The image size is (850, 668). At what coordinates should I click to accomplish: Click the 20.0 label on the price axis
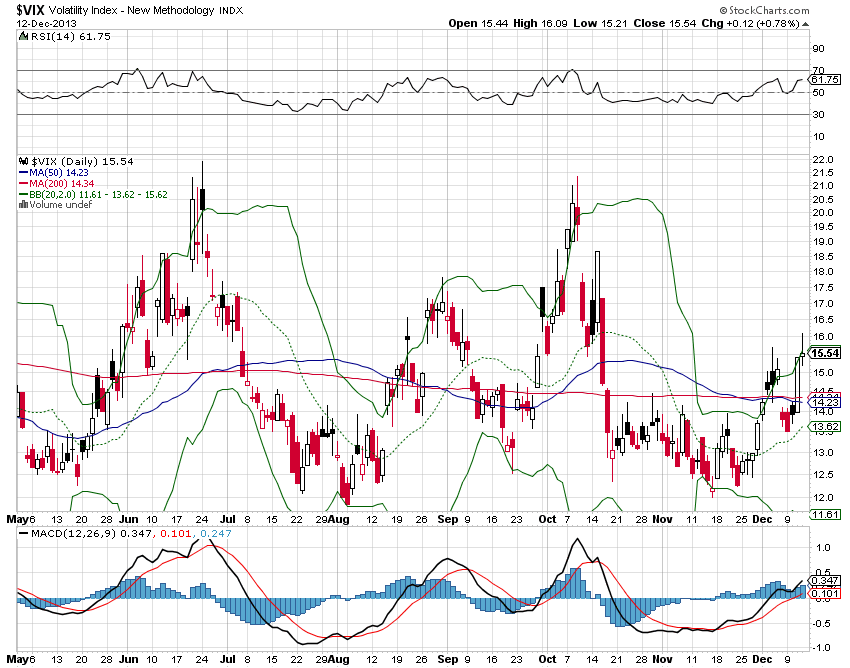823,213
